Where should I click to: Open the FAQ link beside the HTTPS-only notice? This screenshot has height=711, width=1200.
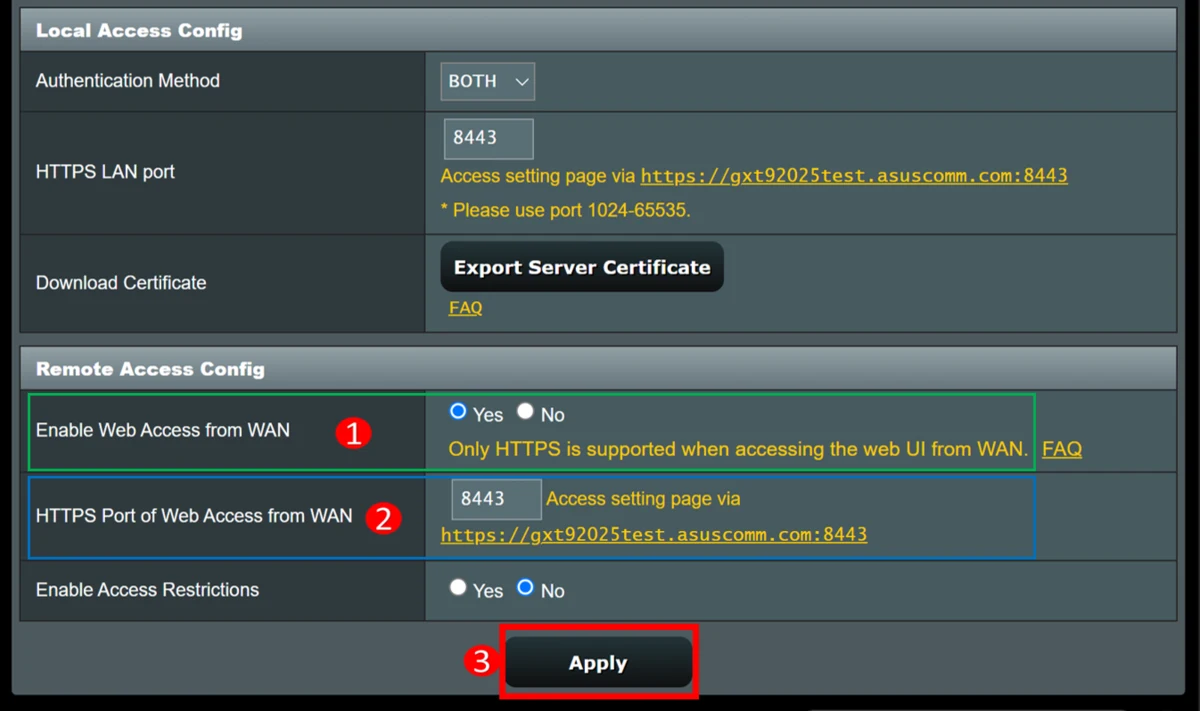pos(1062,450)
